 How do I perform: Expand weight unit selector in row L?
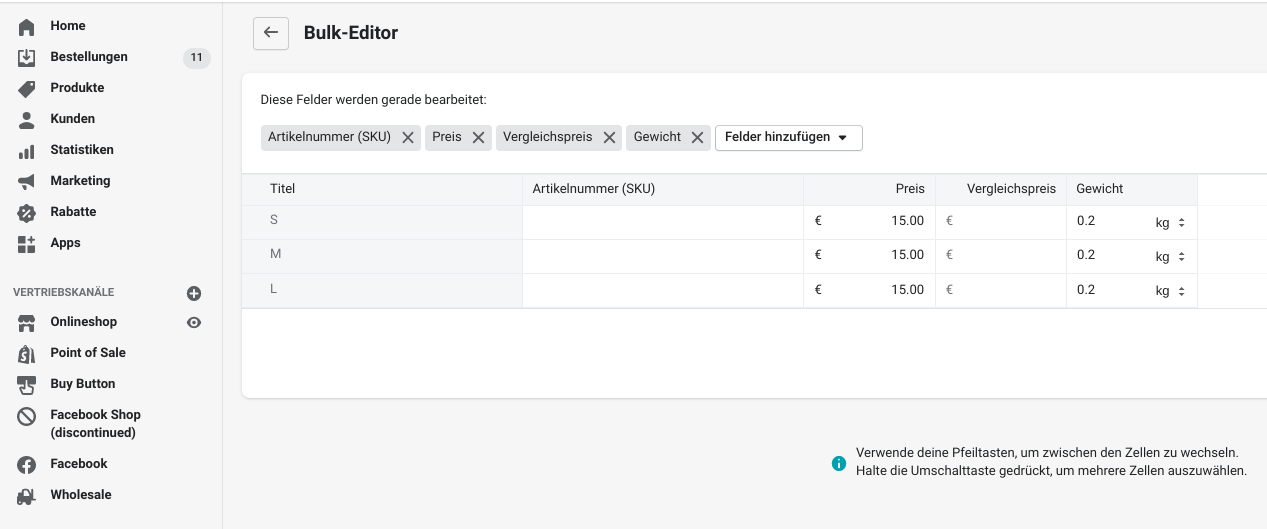coord(1169,291)
